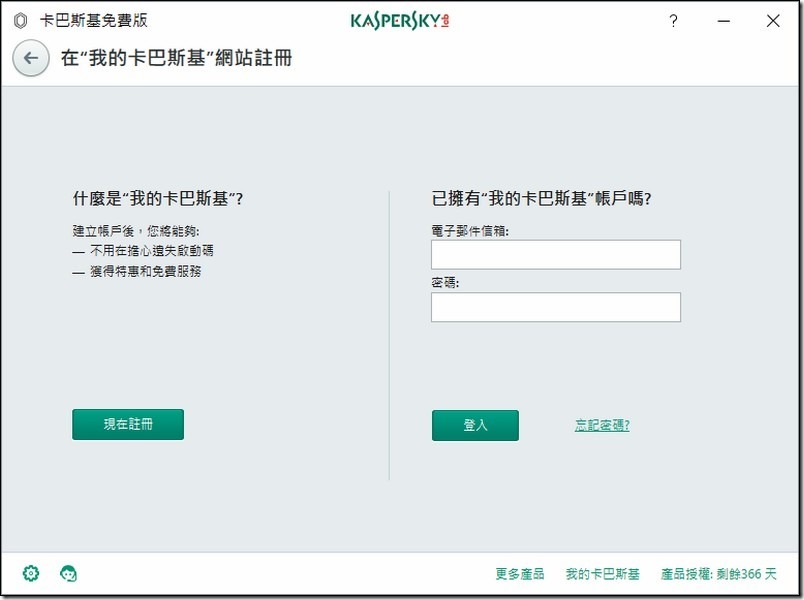Click the Kaspersky shield icon in title bar

[21, 21]
